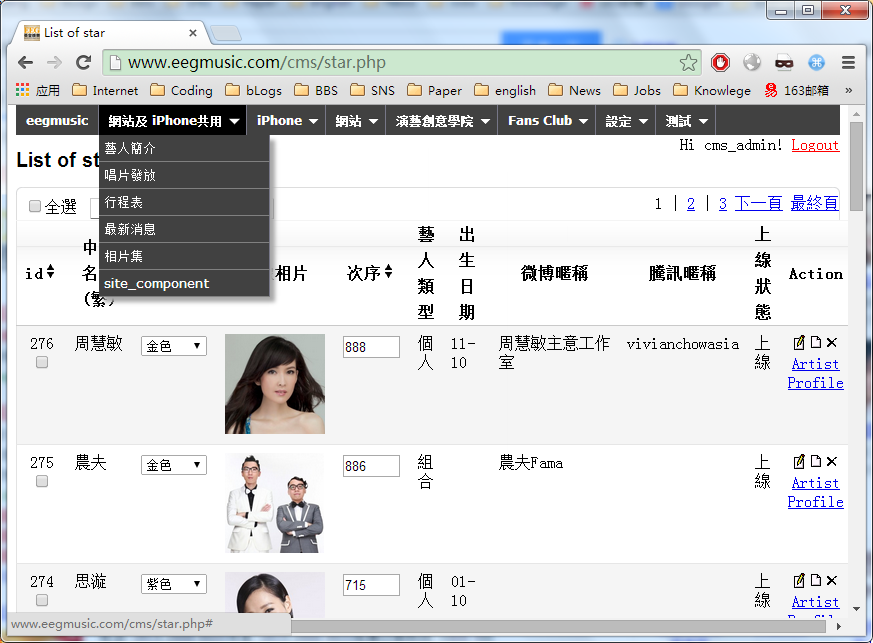
Task: Click the 次序 input field showing 886
Action: pos(371,466)
